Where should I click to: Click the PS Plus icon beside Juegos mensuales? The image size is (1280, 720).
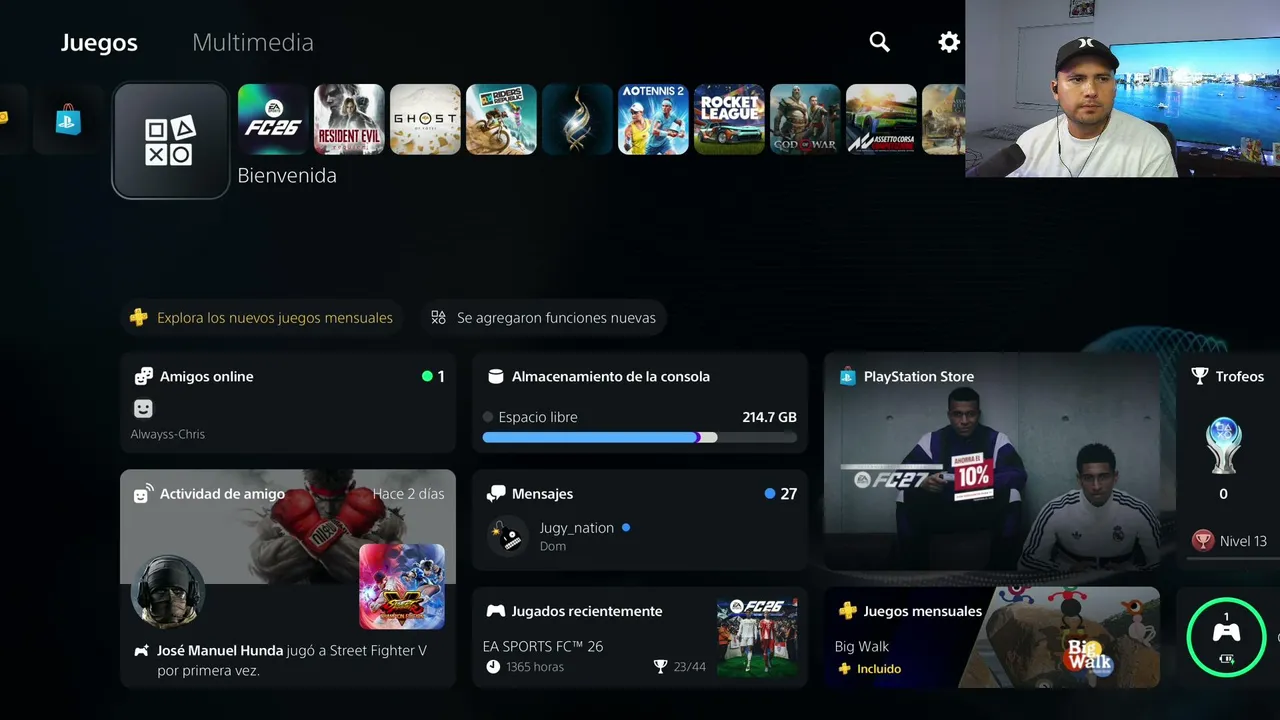(847, 611)
